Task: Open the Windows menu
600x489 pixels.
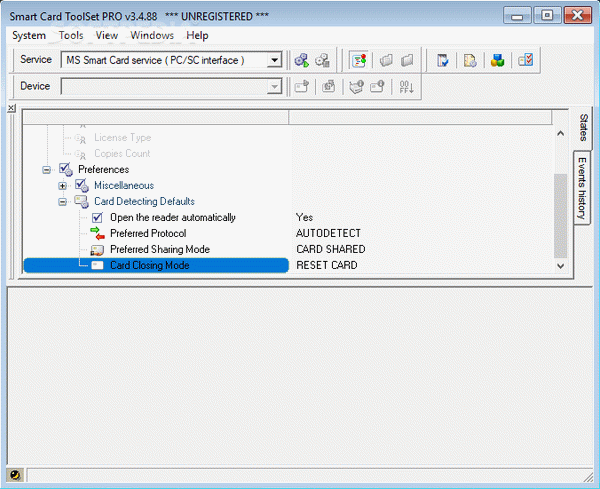Action: (x=152, y=36)
